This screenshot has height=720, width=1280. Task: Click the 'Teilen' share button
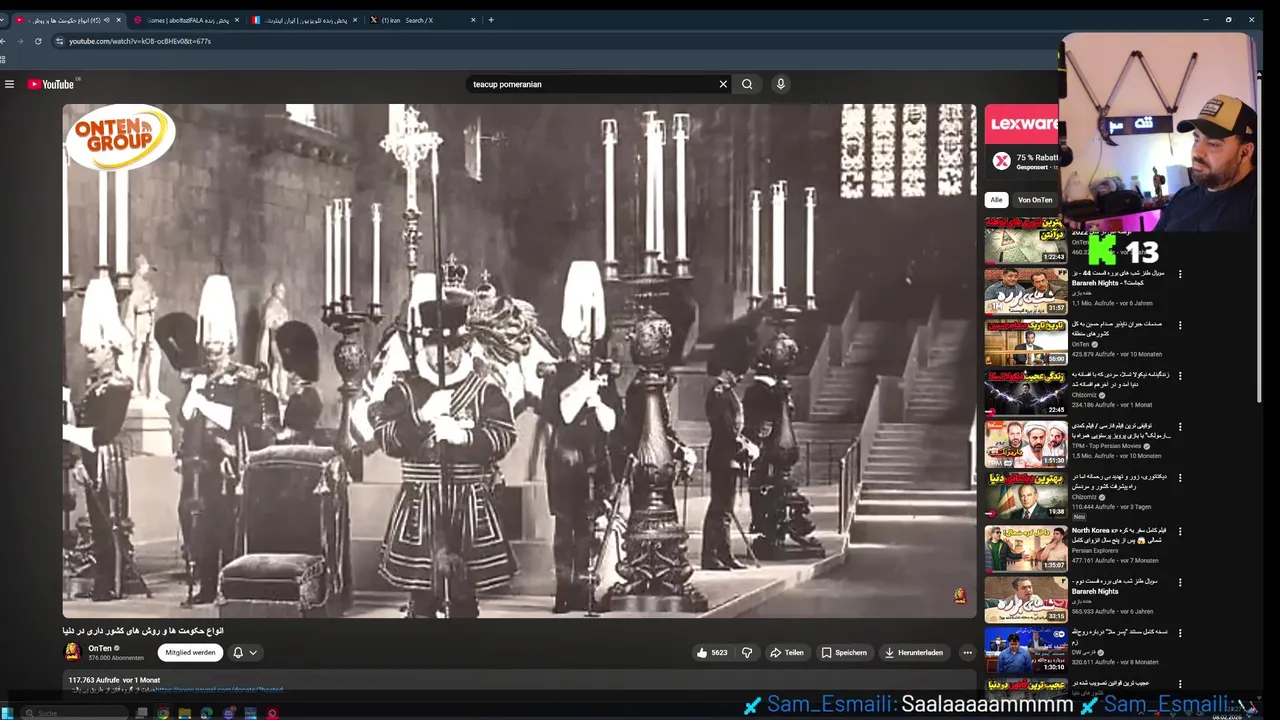click(787, 653)
